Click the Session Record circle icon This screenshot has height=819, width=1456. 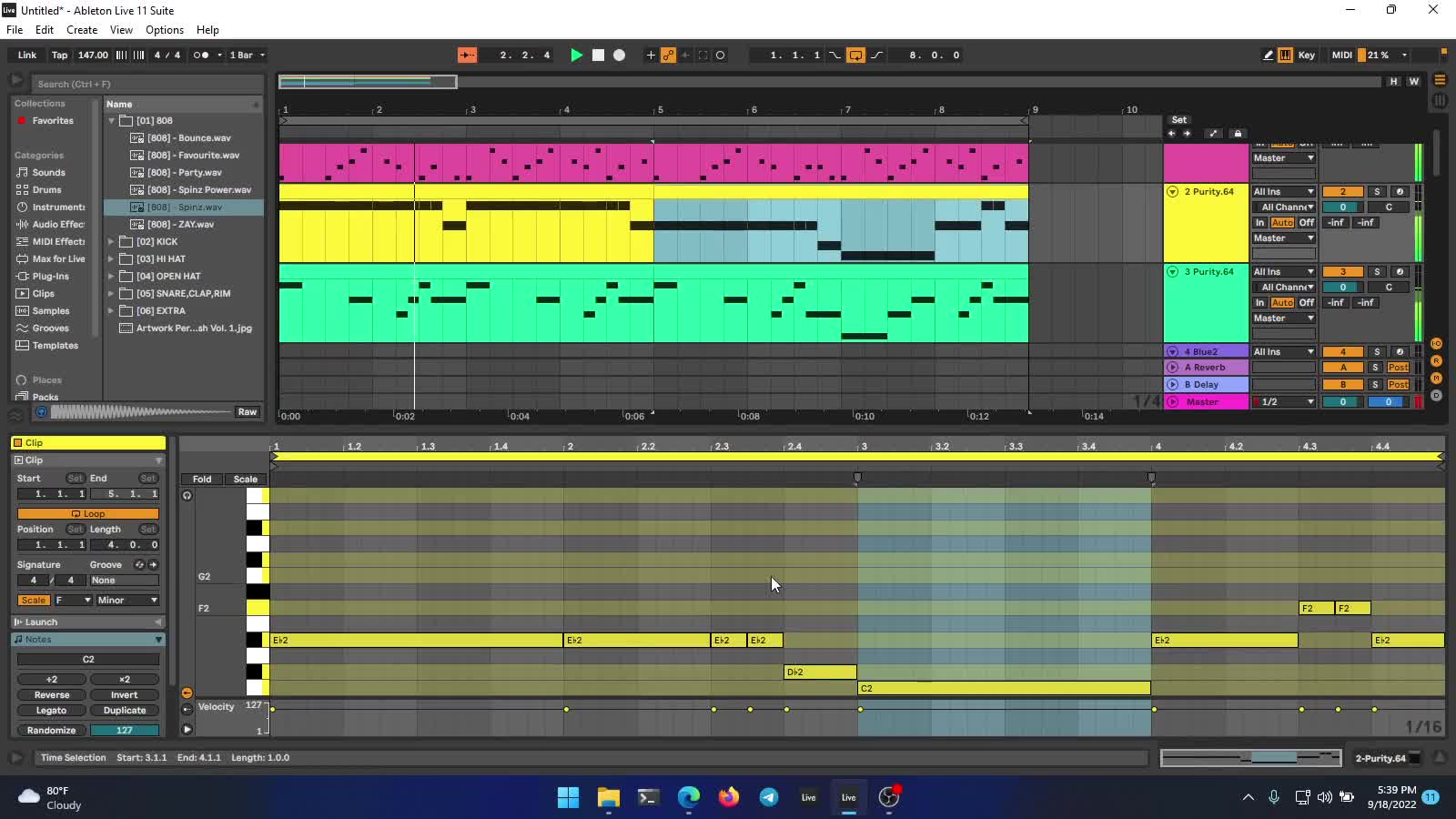[721, 55]
